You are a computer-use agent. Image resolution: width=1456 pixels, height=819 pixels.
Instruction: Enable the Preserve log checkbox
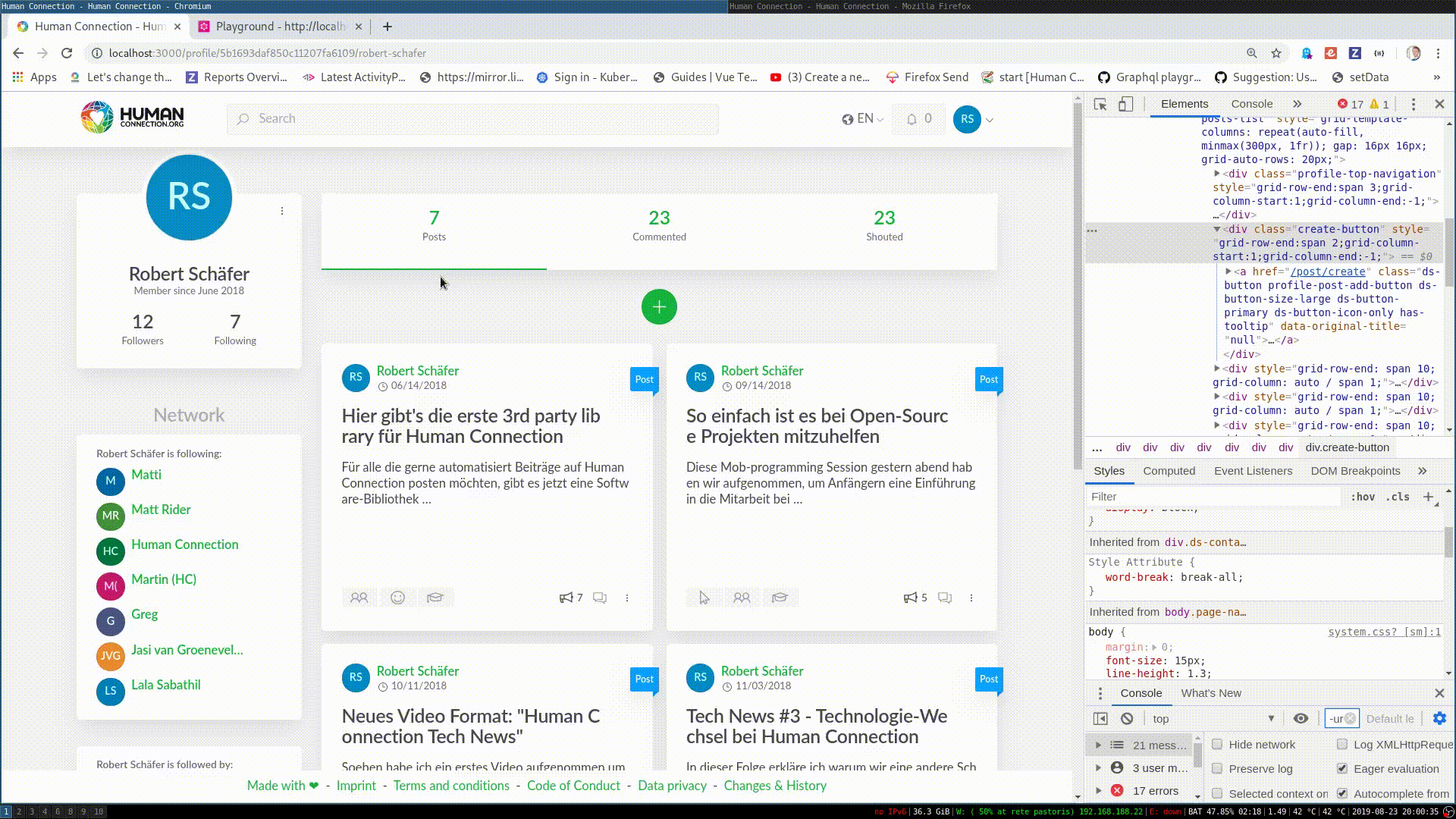1217,768
